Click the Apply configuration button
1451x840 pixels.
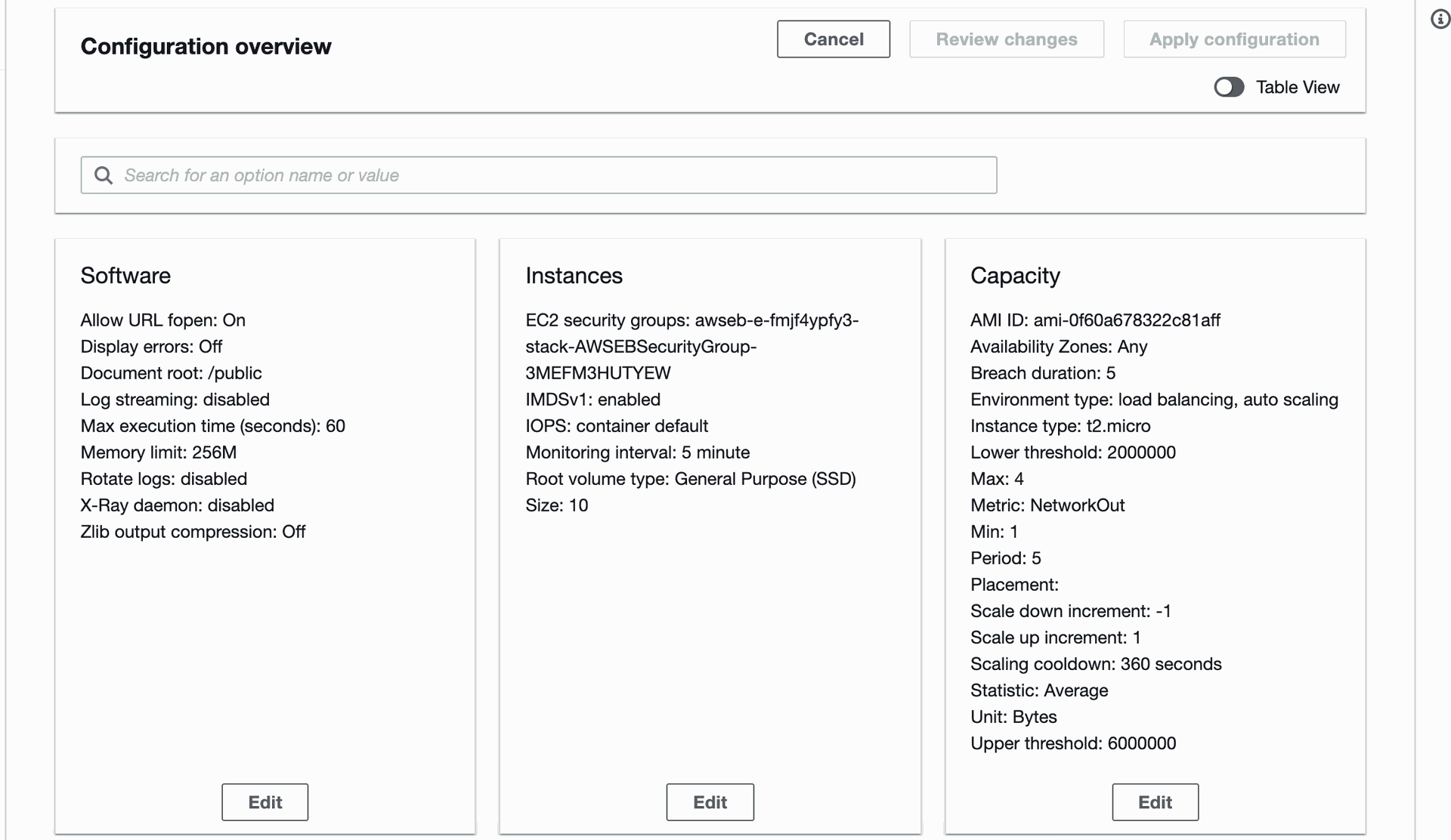1234,39
